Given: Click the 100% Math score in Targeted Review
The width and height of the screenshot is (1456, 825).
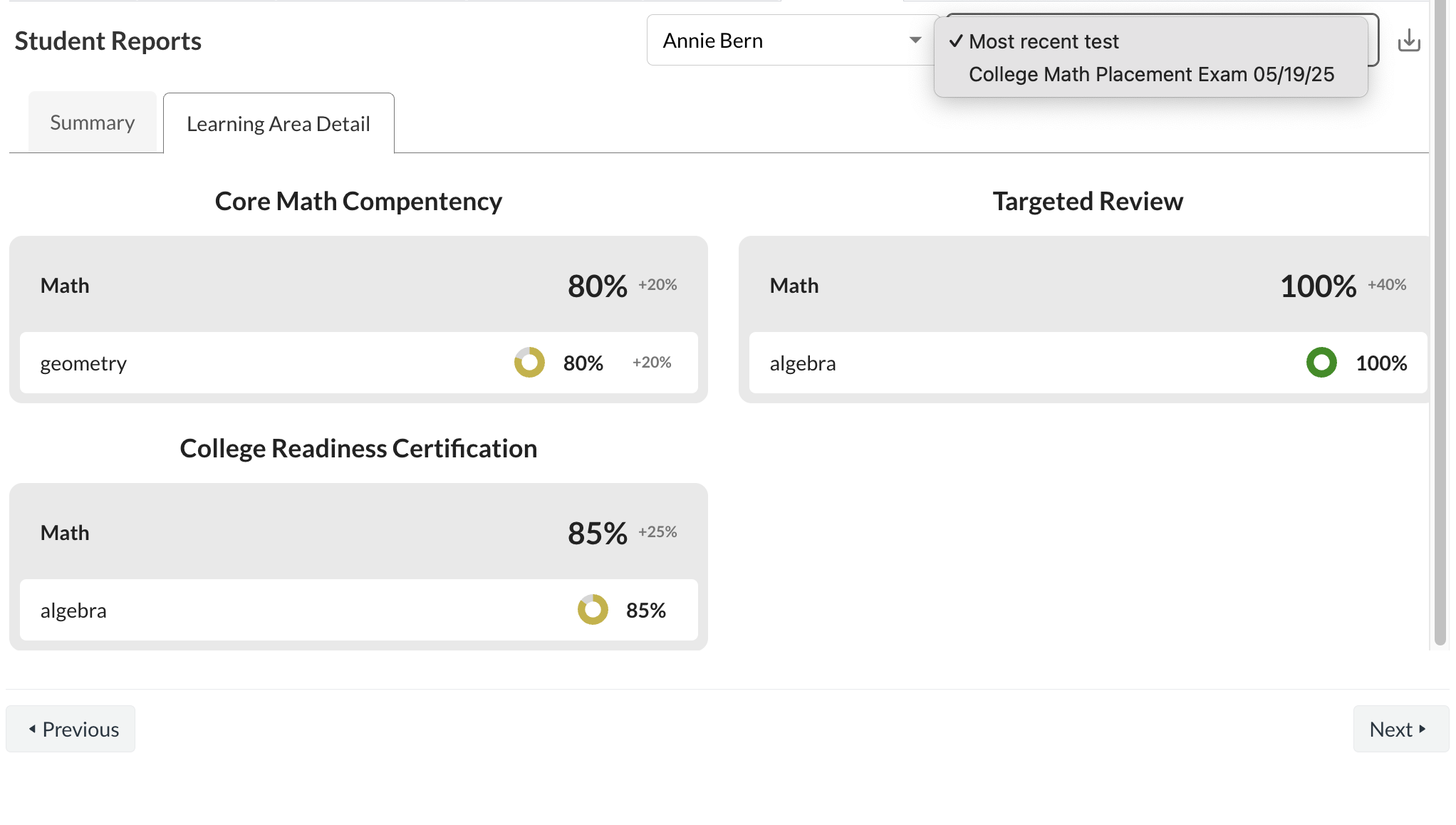Looking at the screenshot, I should point(1318,286).
